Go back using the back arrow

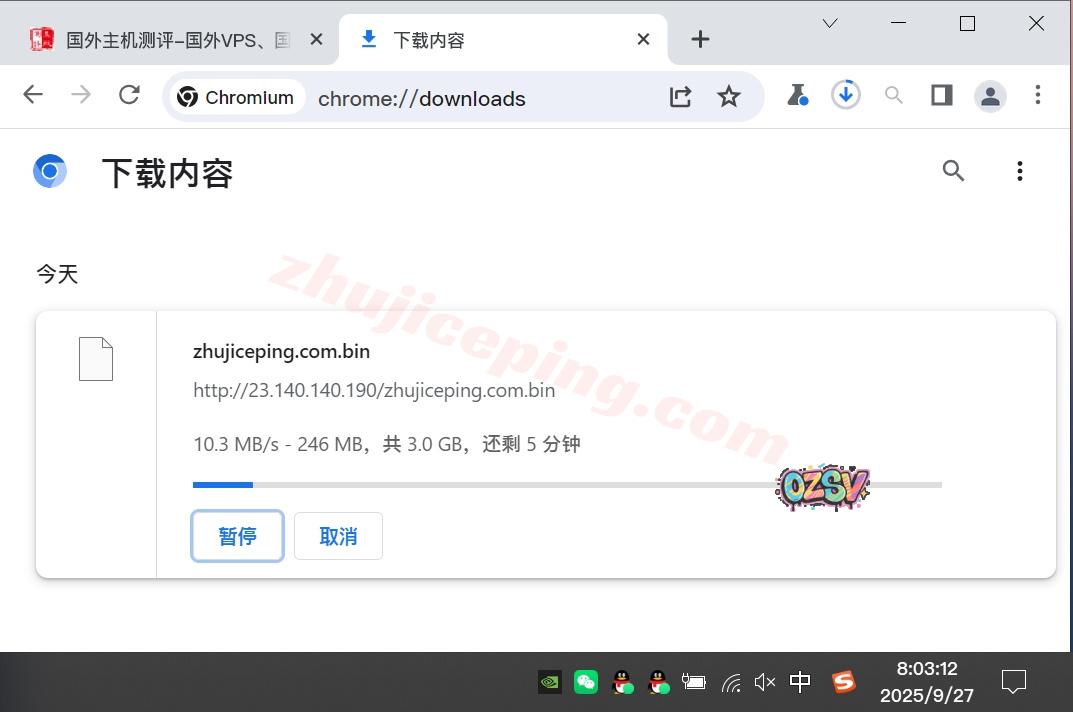tap(33, 95)
